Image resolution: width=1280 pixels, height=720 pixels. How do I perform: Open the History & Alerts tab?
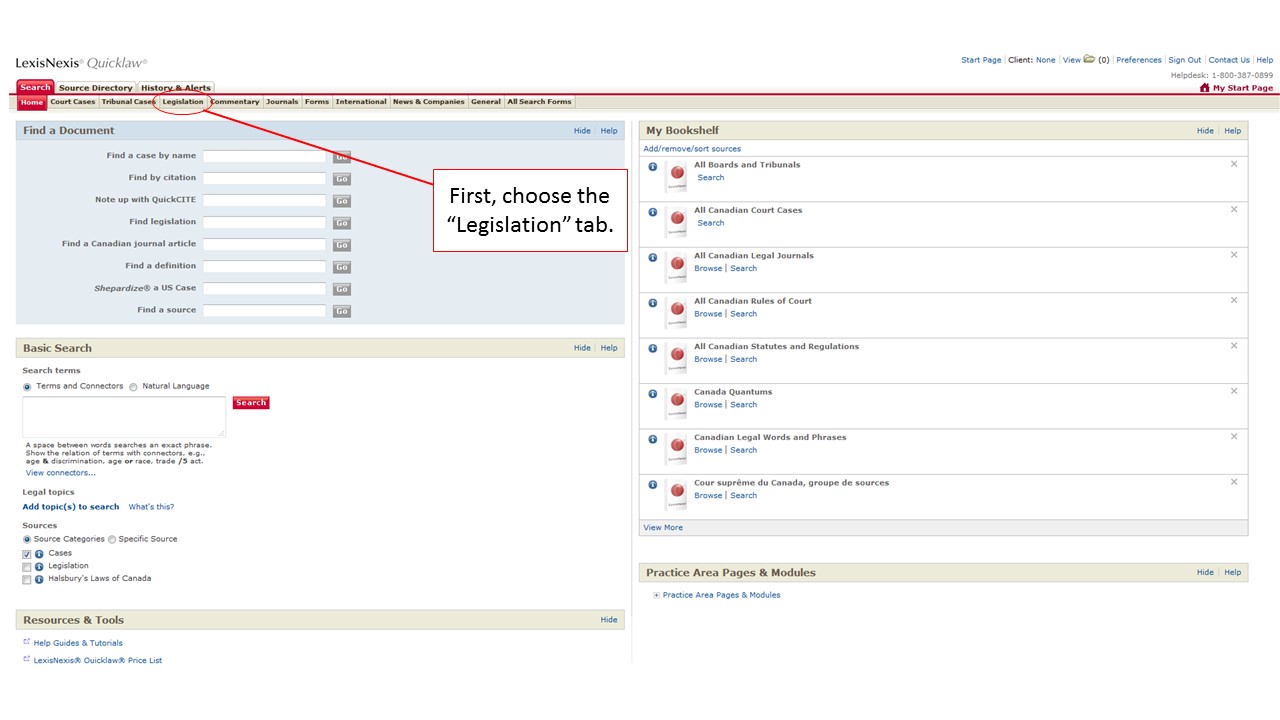tap(176, 88)
